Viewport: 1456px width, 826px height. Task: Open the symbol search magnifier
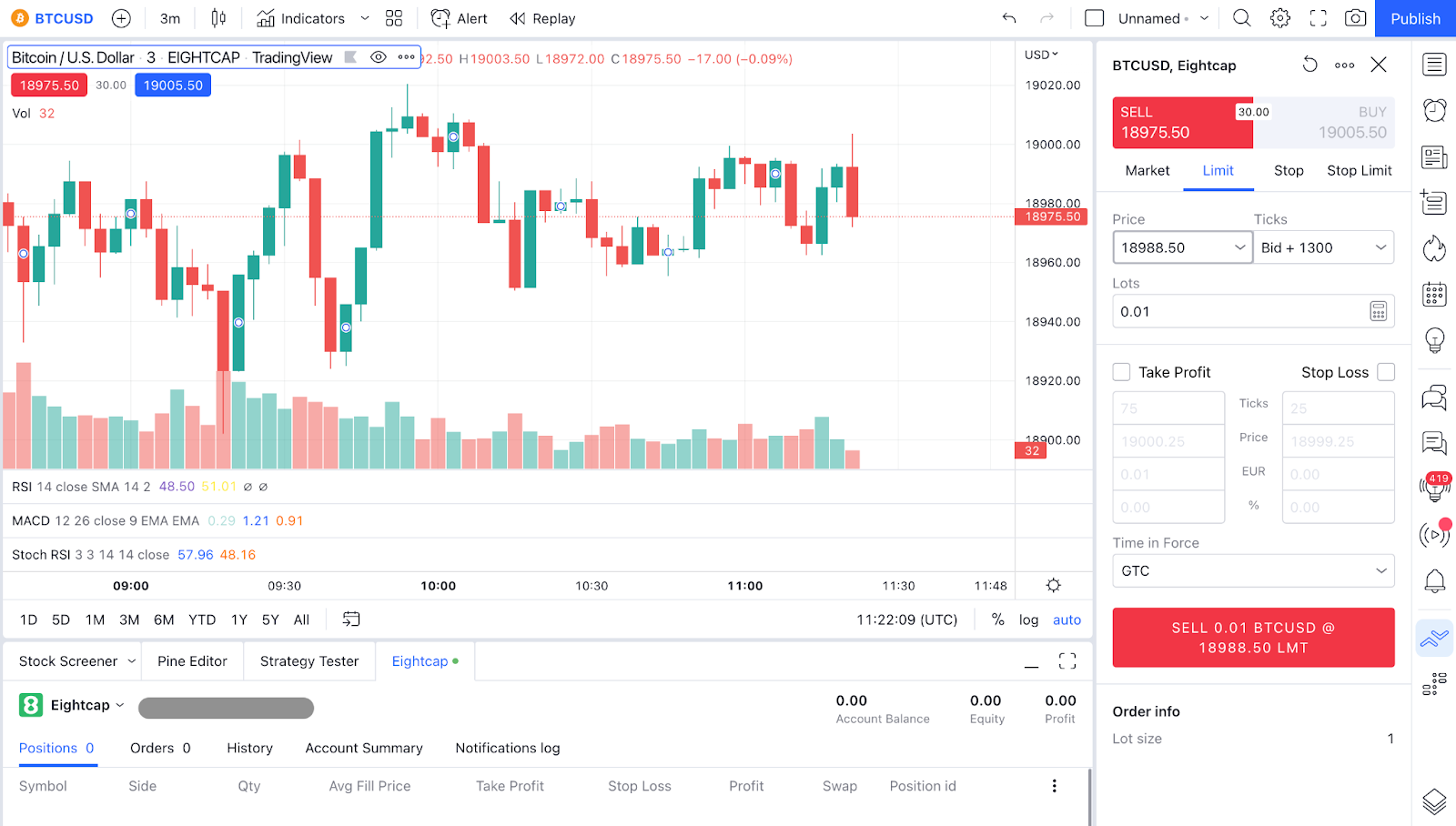coord(1242,18)
